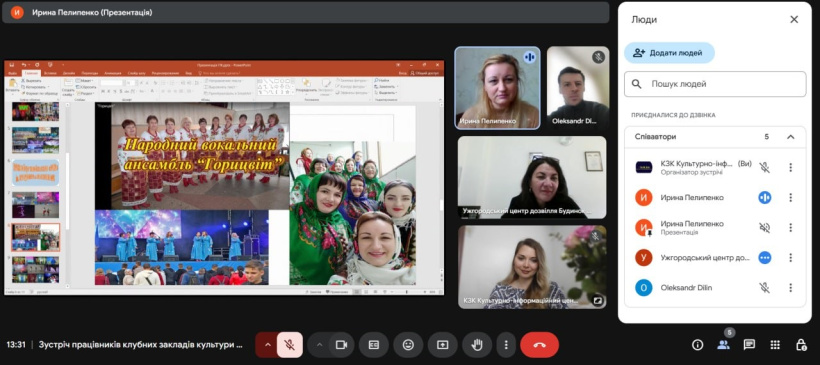Viewport: 820px width, 365px height.
Task: Leave the call with red hang-up button
Action: point(539,345)
